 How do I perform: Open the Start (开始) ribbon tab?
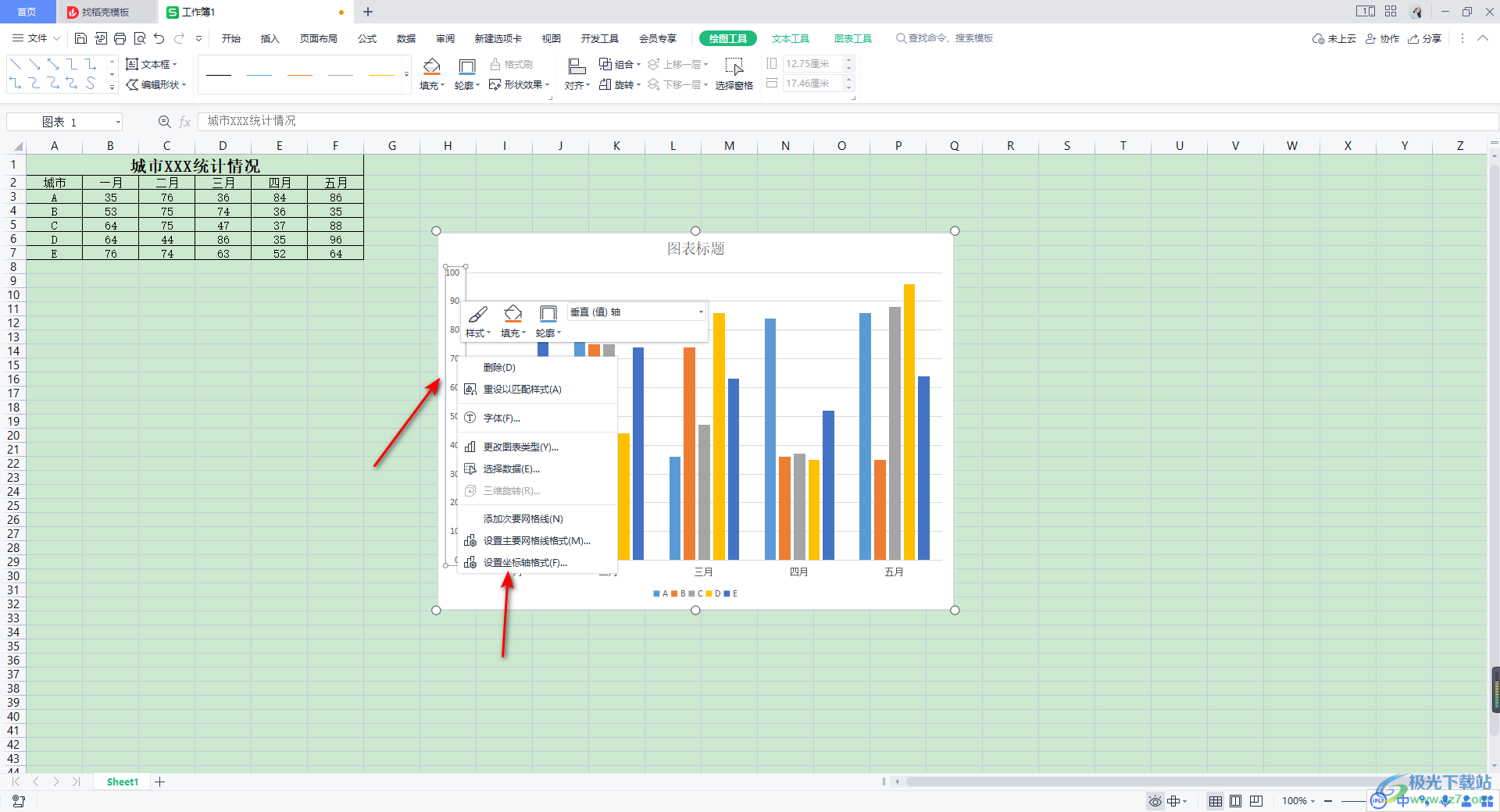[231, 38]
